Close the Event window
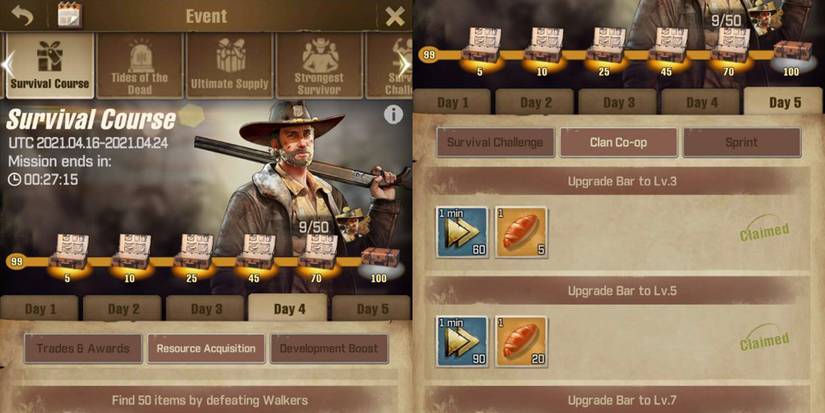This screenshot has width=825, height=413. pos(395,16)
